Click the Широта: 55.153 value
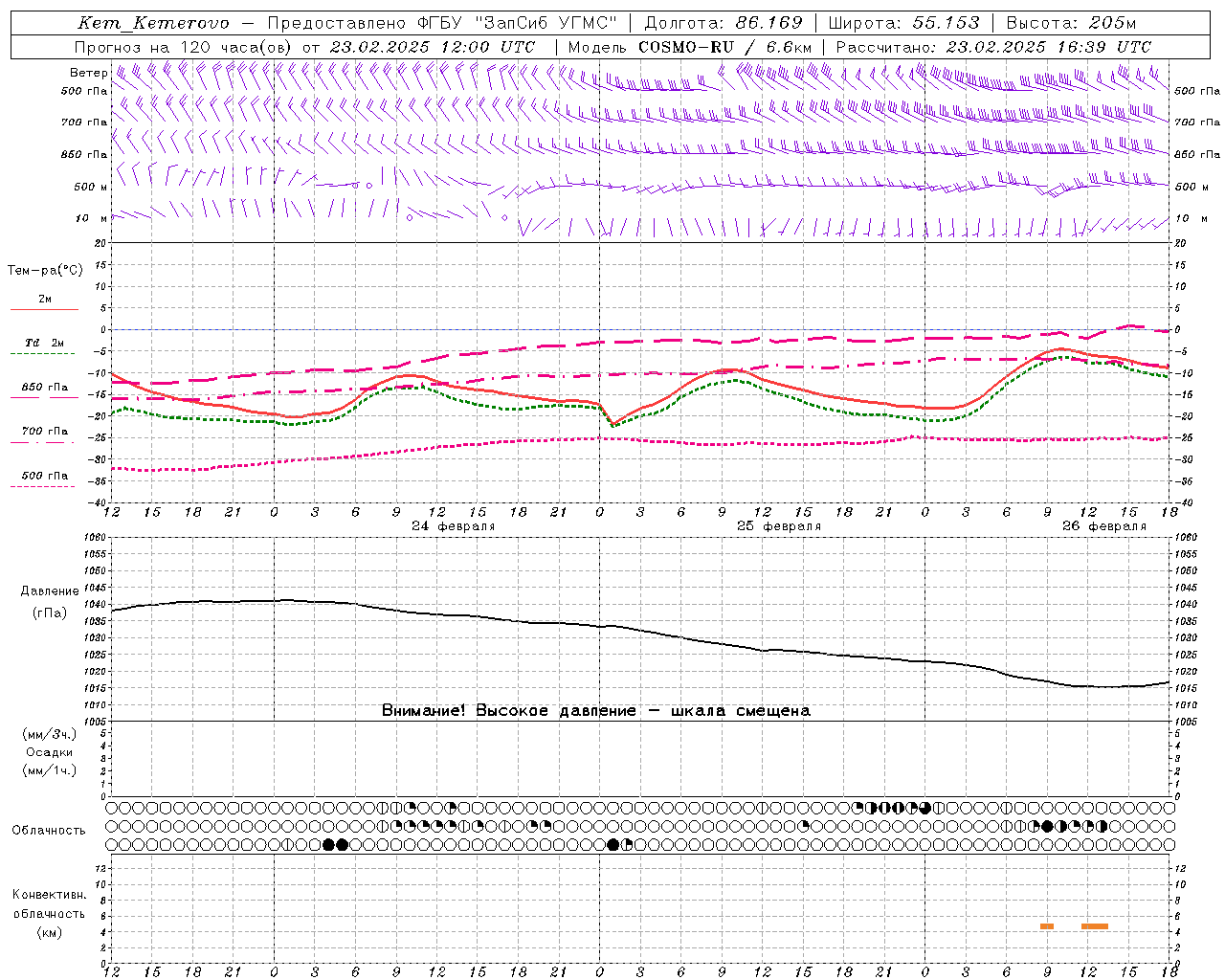 903,23
